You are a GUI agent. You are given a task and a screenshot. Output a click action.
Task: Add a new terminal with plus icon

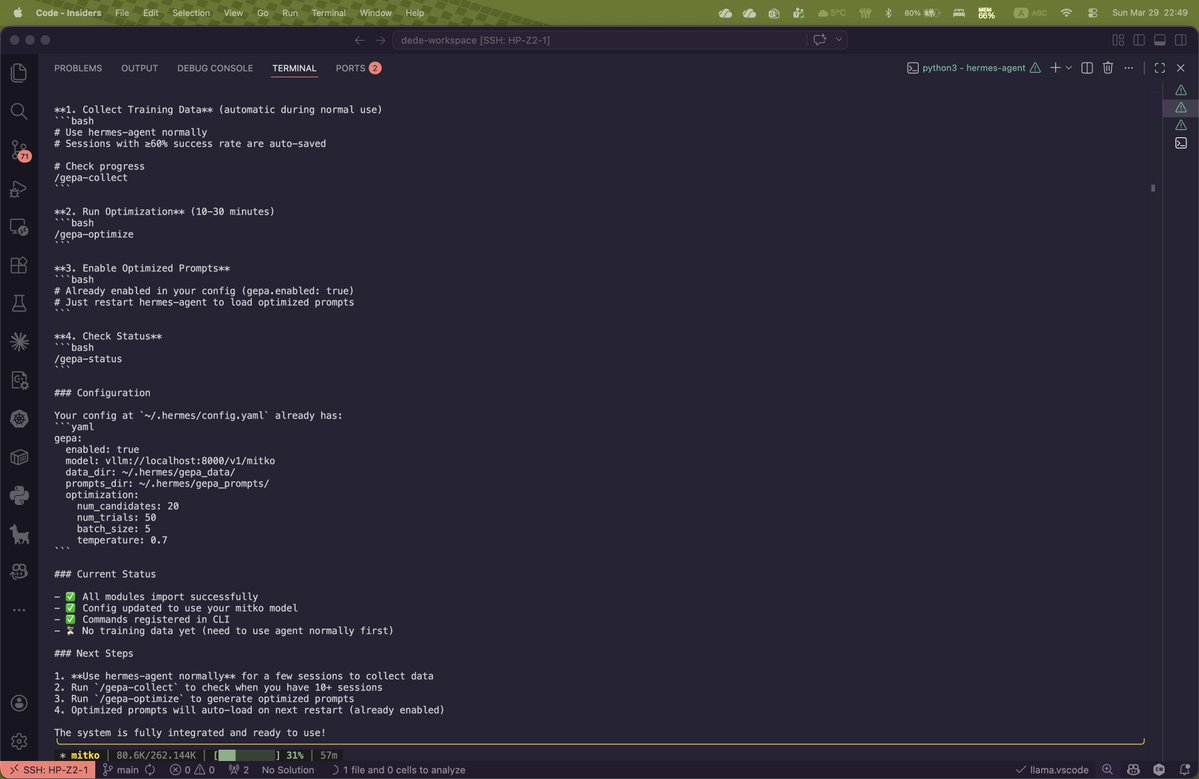tap(1055, 68)
